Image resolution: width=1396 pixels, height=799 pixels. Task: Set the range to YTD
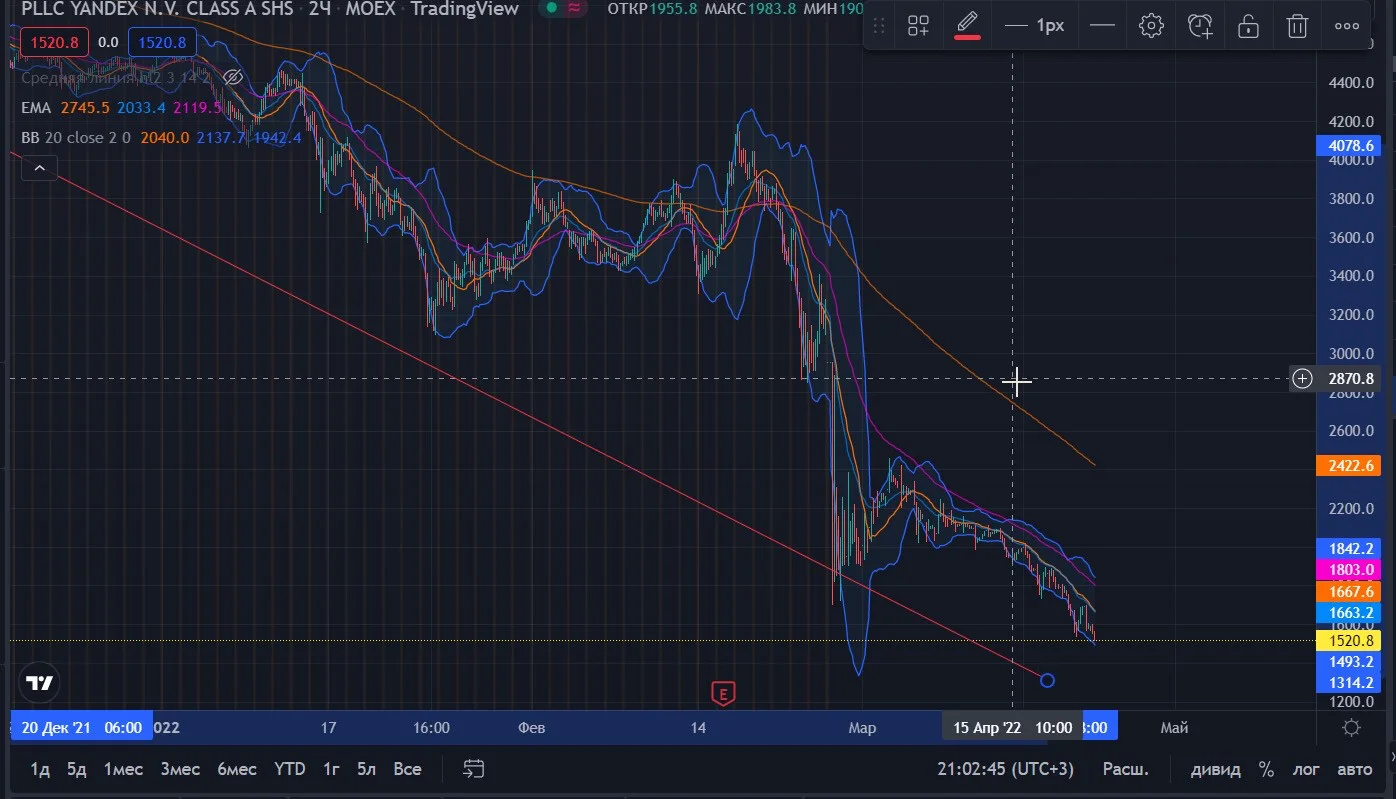(x=290, y=769)
